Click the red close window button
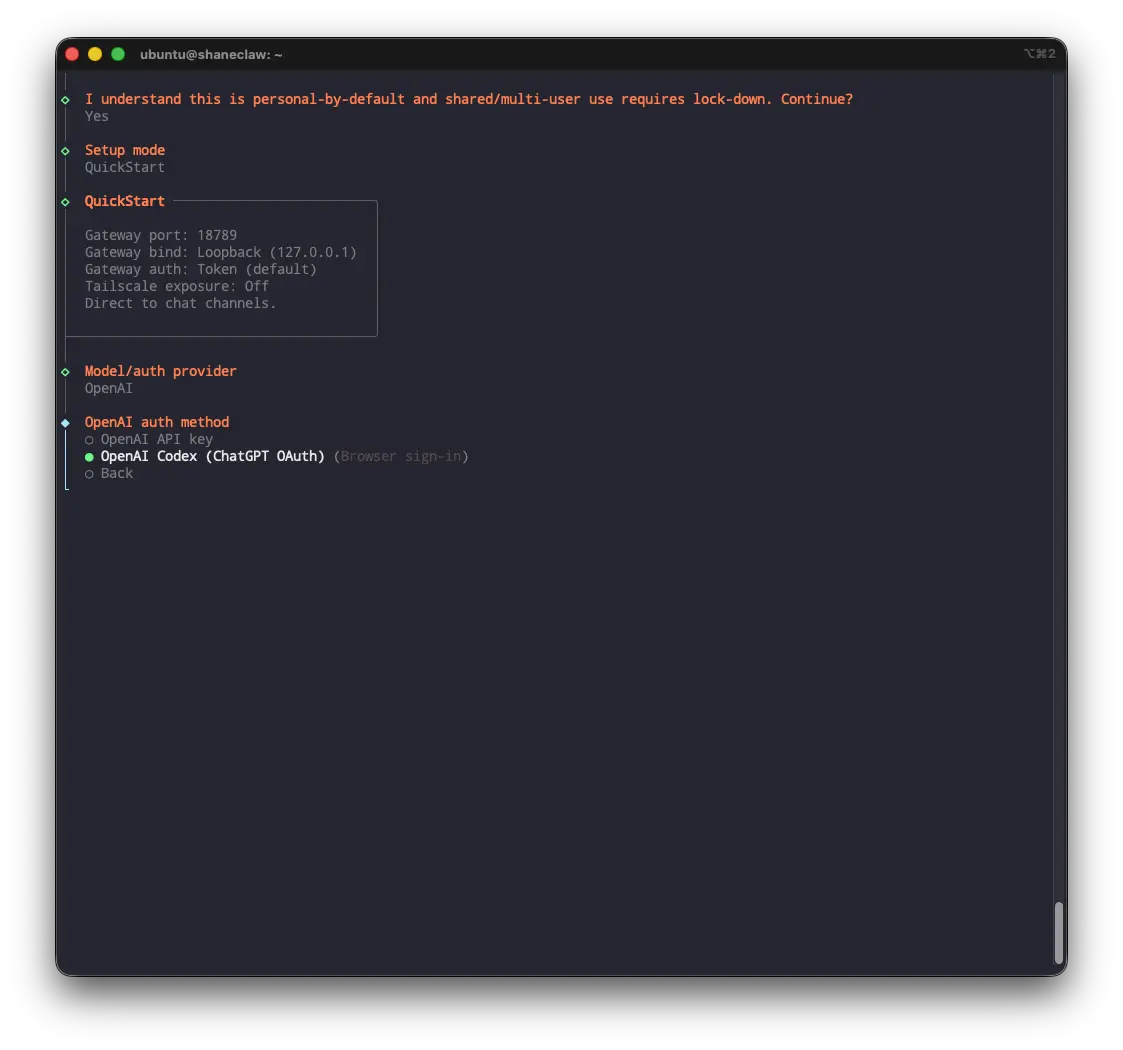This screenshot has height=1050, width=1123. pyautogui.click(x=72, y=54)
